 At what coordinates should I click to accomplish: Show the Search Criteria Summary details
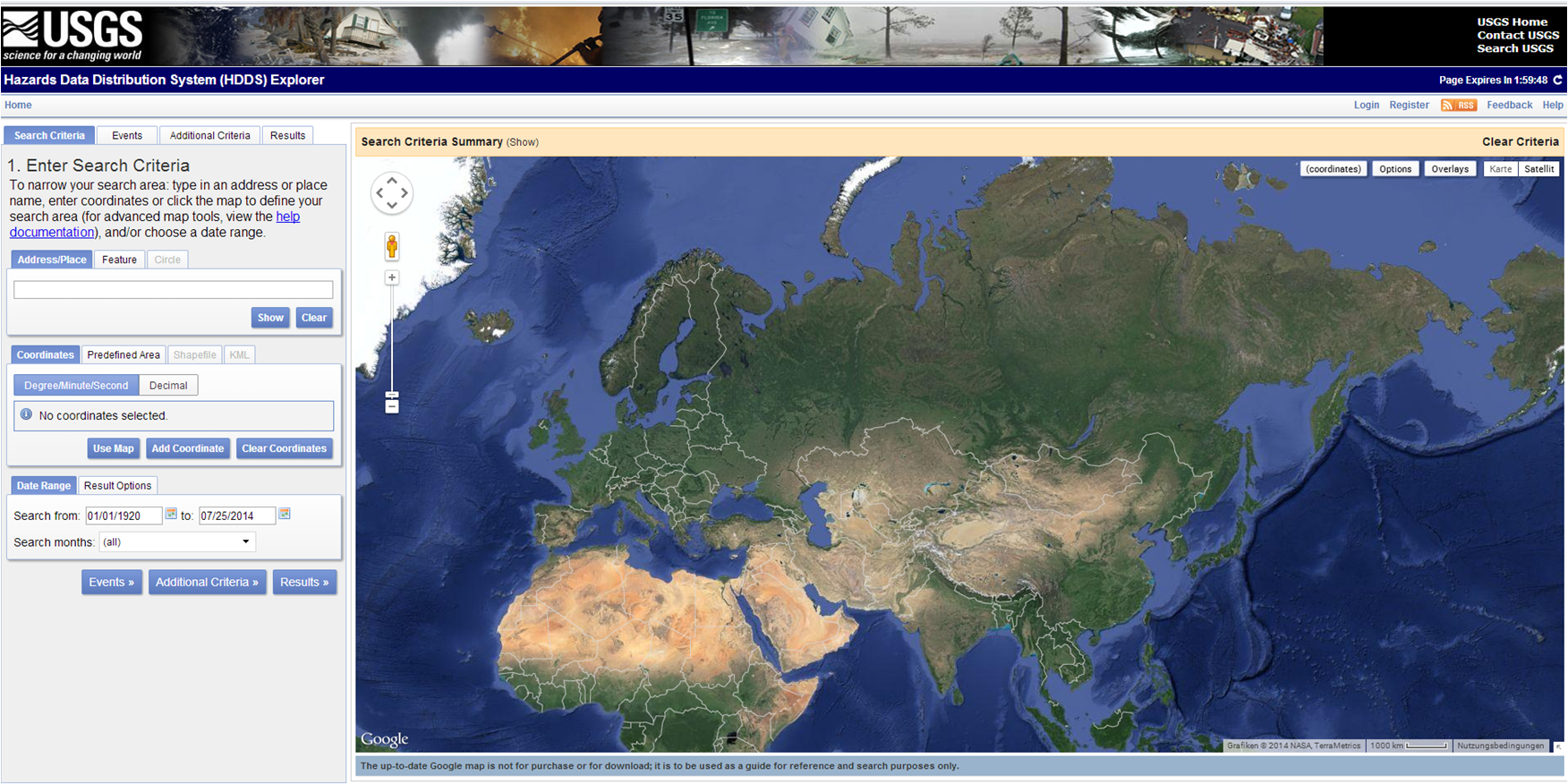(523, 142)
